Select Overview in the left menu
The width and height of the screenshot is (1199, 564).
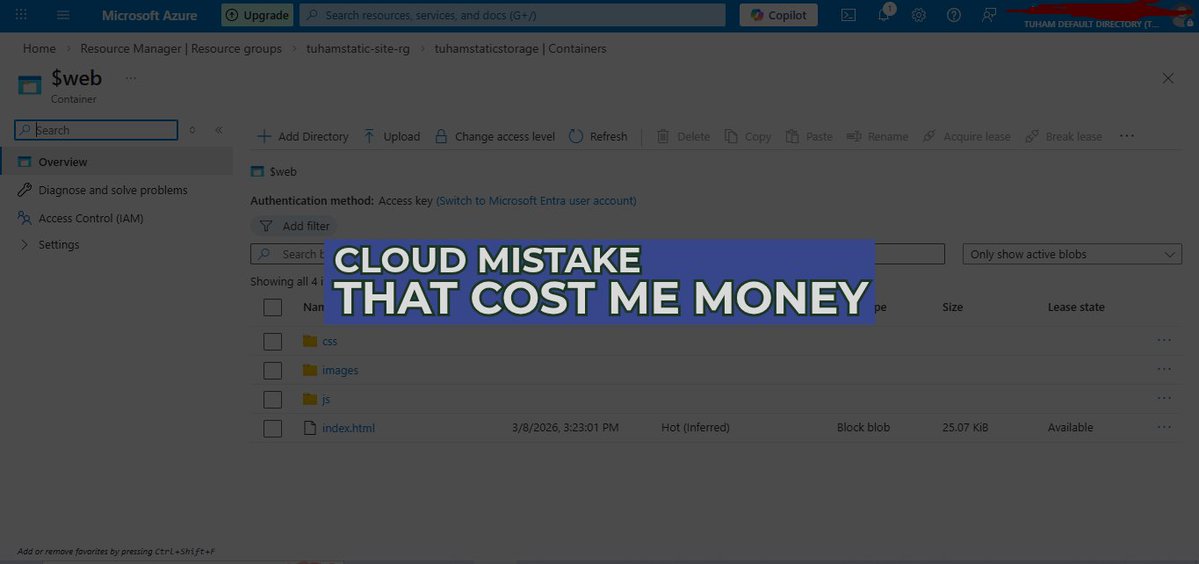click(116, 162)
